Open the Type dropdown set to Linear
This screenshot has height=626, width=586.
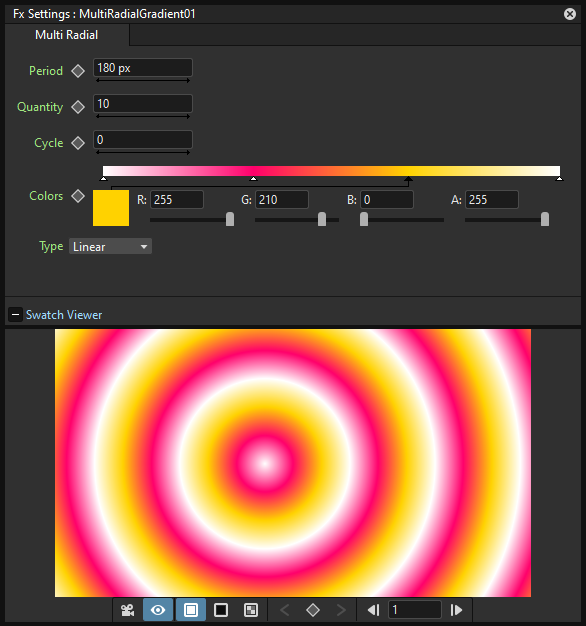[x=110, y=246]
